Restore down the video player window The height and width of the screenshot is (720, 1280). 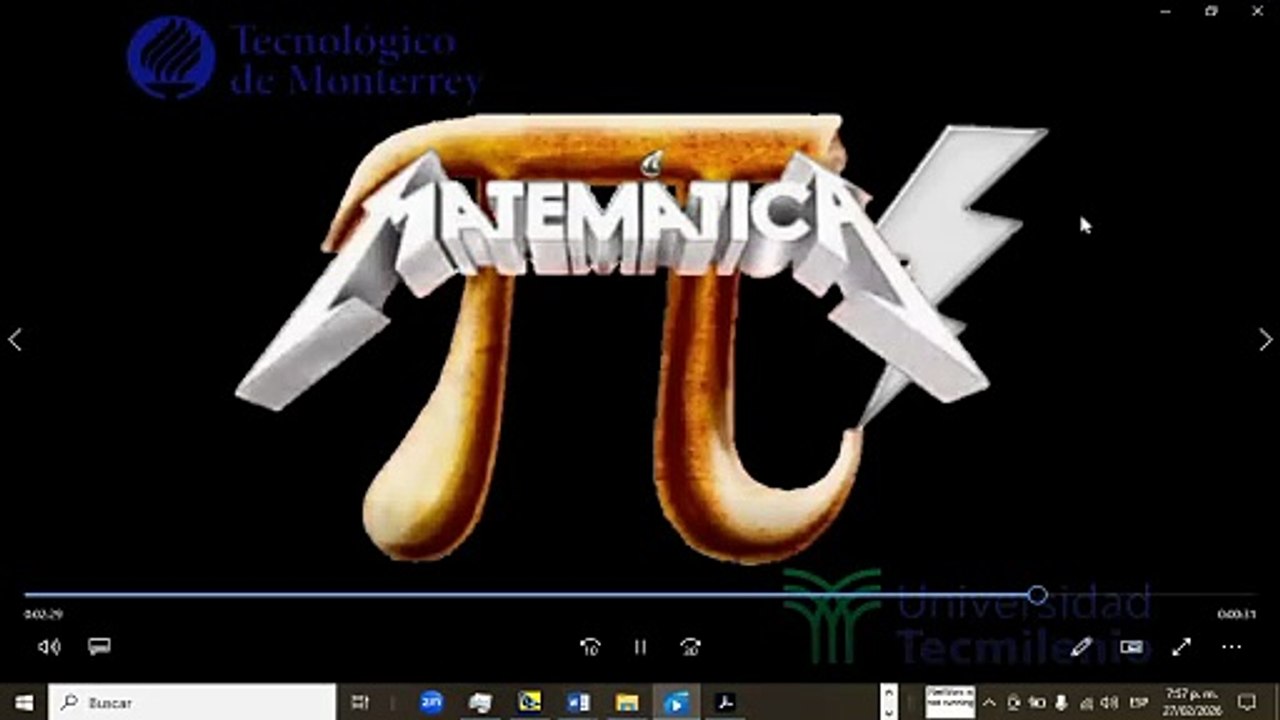pyautogui.click(x=1212, y=11)
